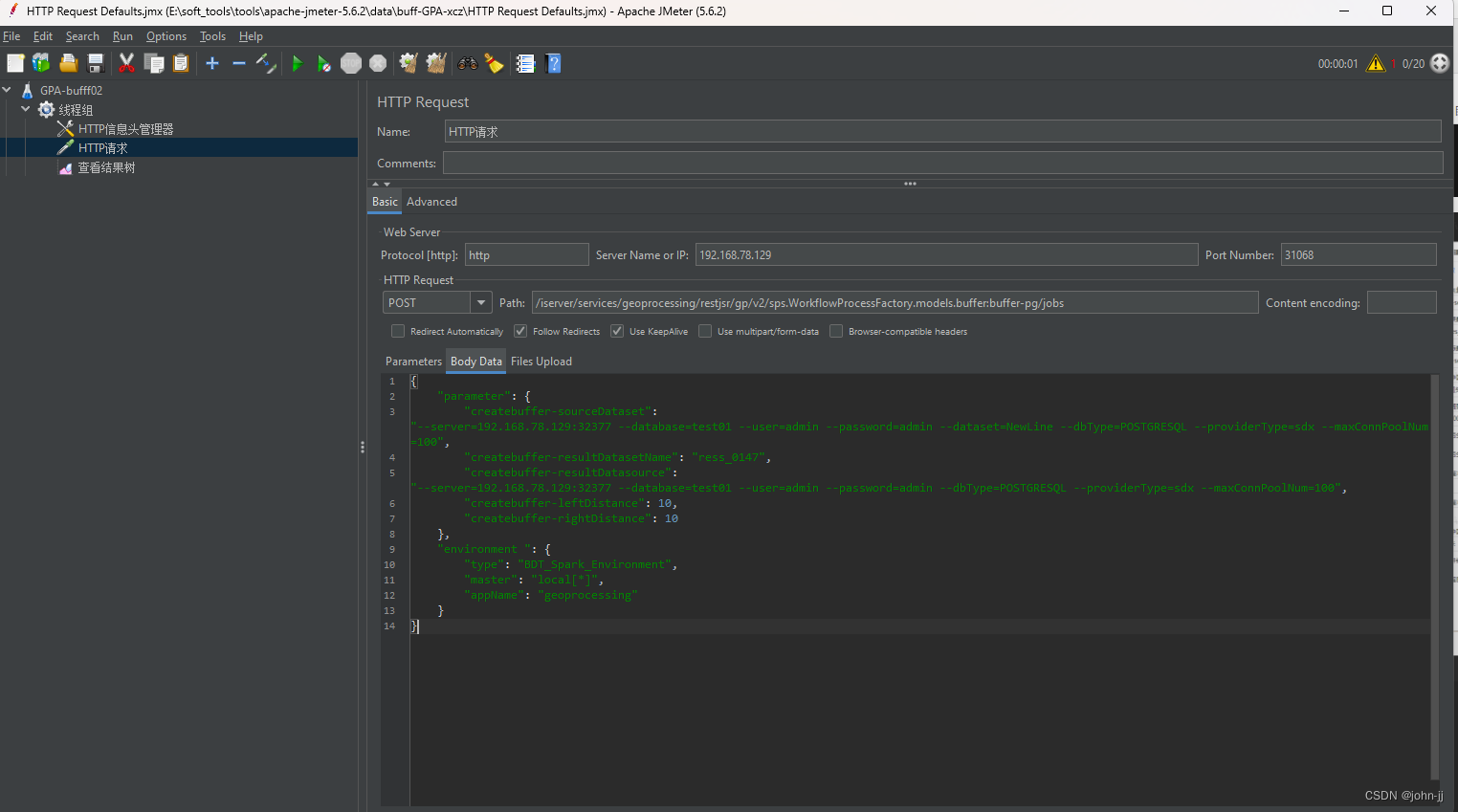Save the test plan with floppy icon
The width and height of the screenshot is (1458, 812).
[96, 63]
